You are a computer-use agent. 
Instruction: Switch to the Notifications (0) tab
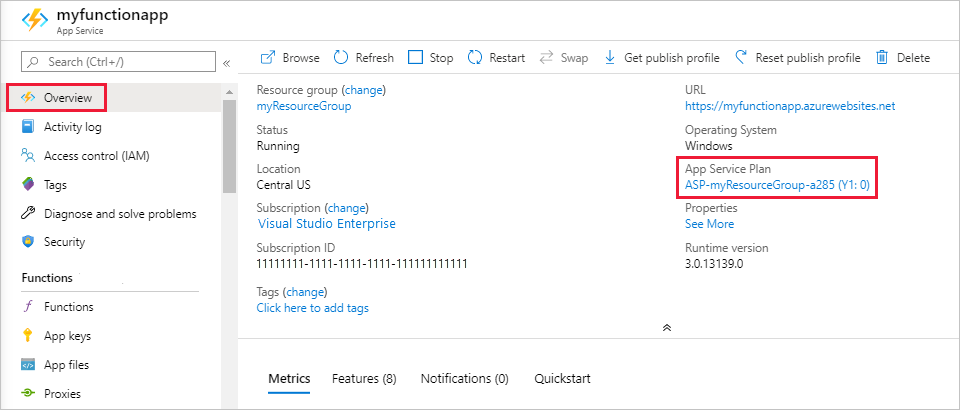(x=465, y=379)
